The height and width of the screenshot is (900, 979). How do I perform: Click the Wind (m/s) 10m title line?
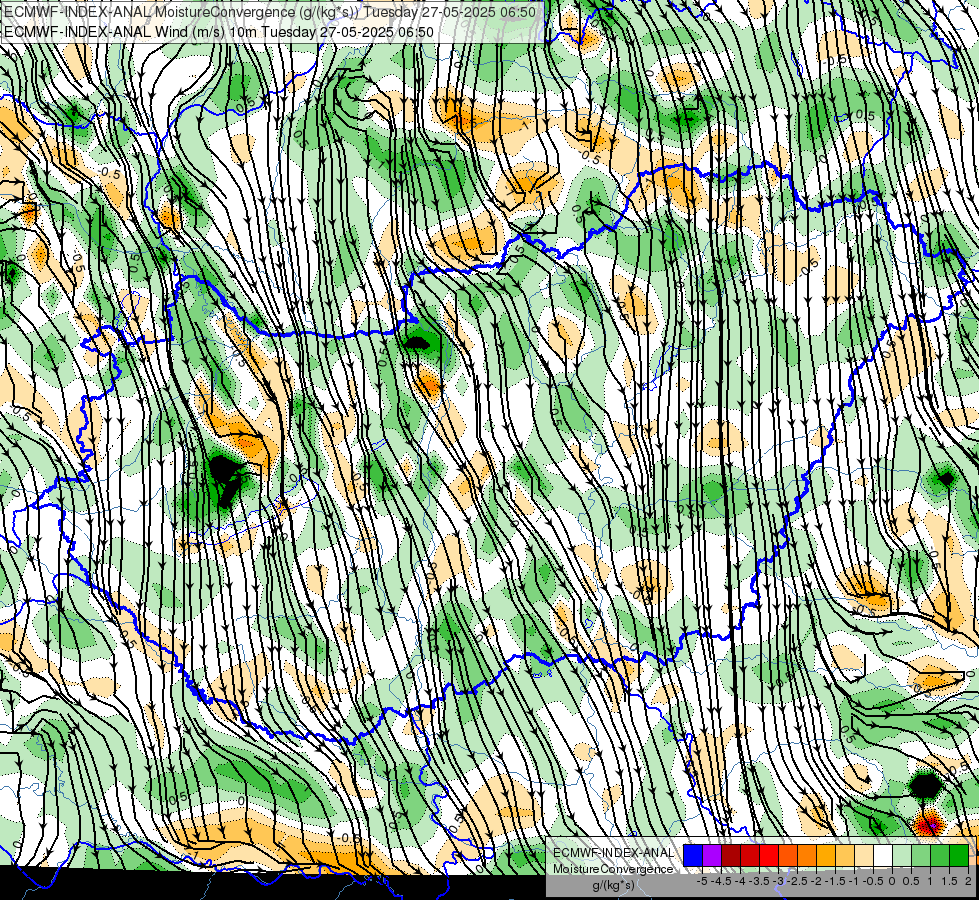[x=219, y=32]
